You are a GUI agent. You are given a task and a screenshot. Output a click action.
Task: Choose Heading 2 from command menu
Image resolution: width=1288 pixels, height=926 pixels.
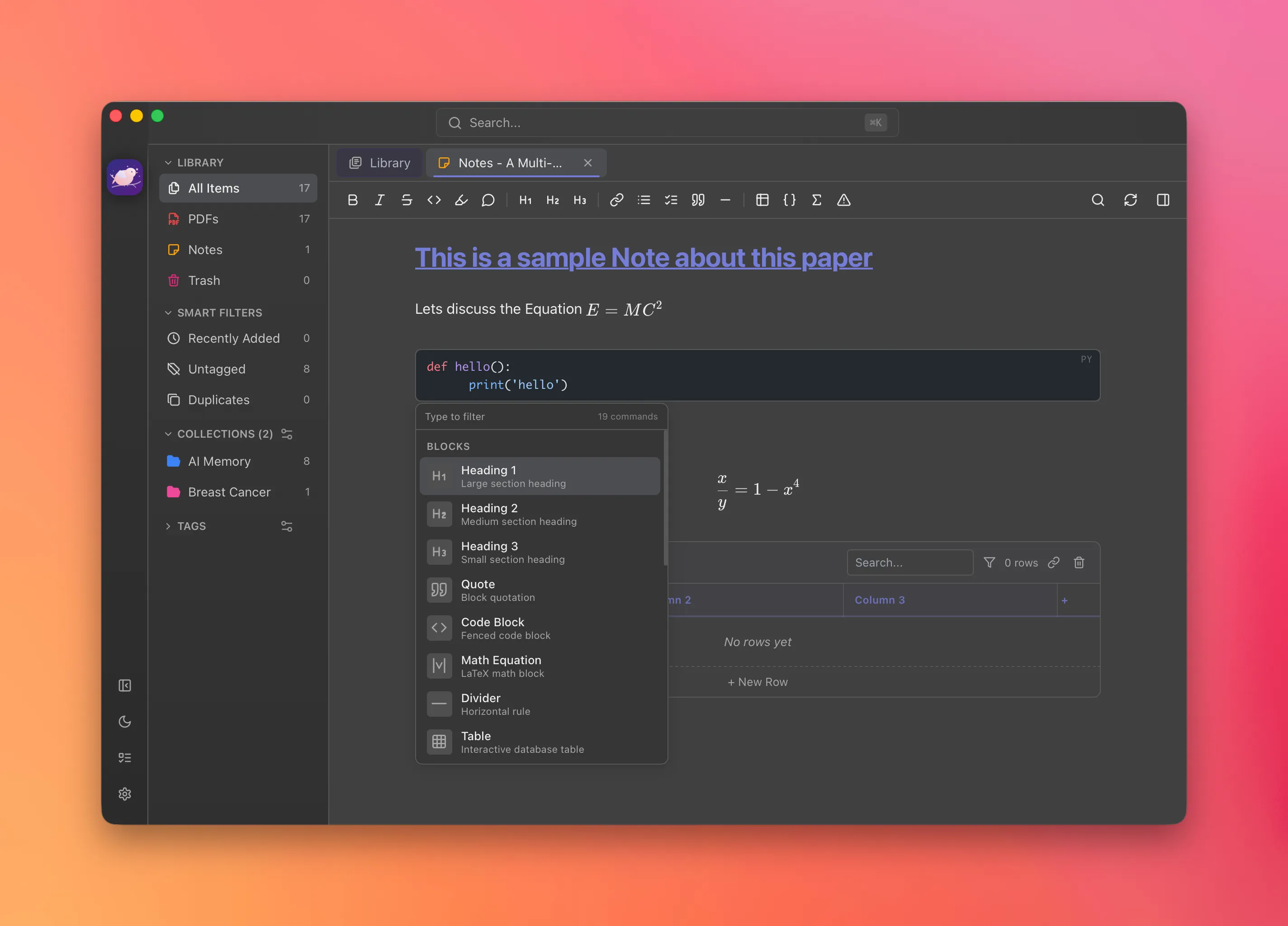coord(540,515)
